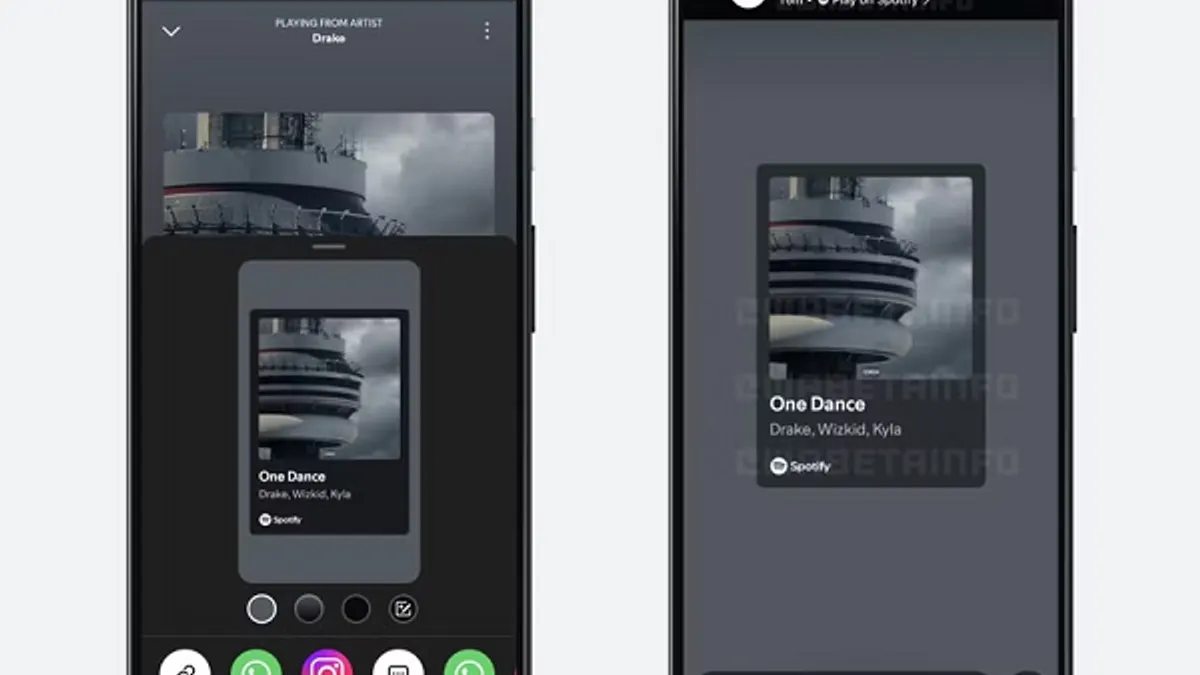The width and height of the screenshot is (1200, 675).
Task: Tap the Spotify logo on the right phone's status card
Action: click(x=800, y=466)
